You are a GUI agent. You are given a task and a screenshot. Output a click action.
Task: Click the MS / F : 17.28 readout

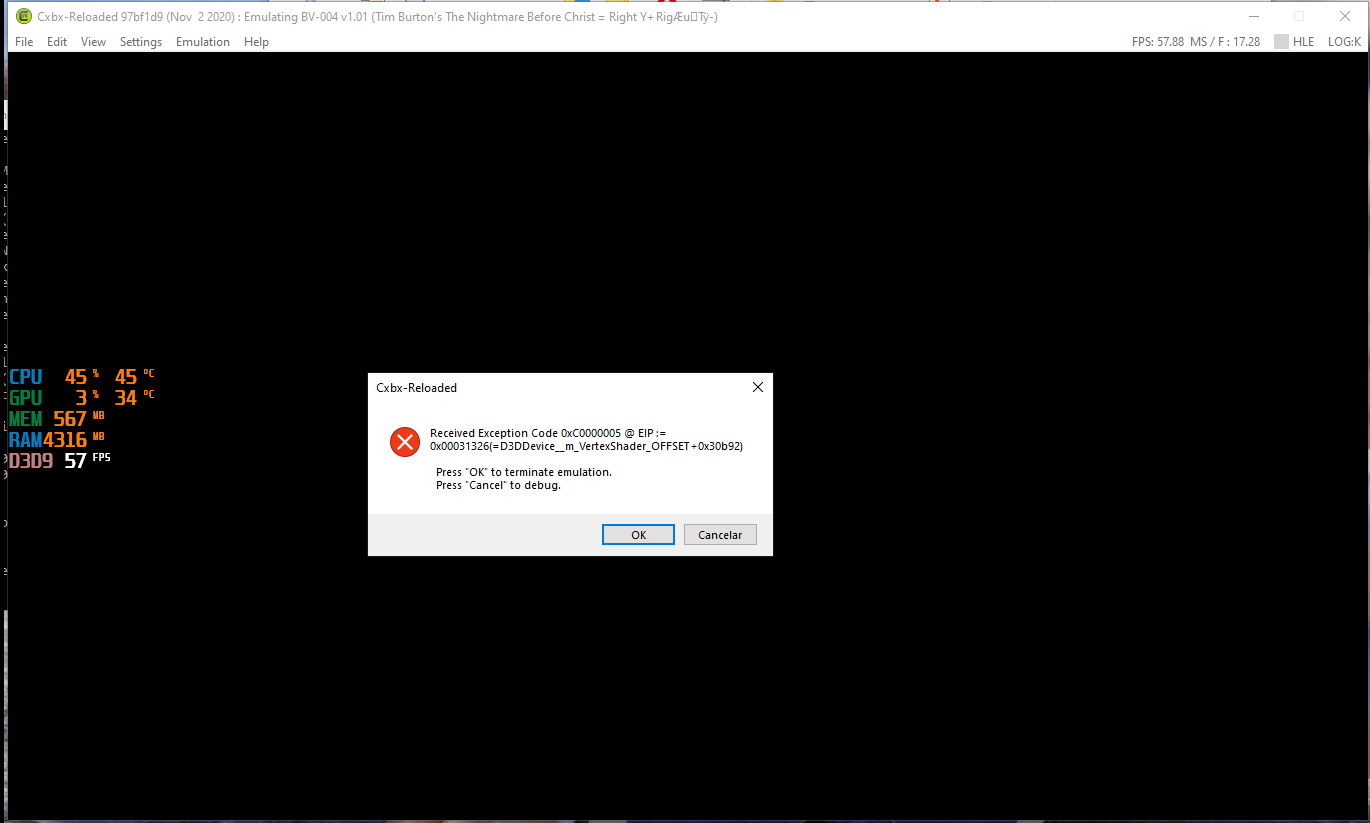[1225, 42]
